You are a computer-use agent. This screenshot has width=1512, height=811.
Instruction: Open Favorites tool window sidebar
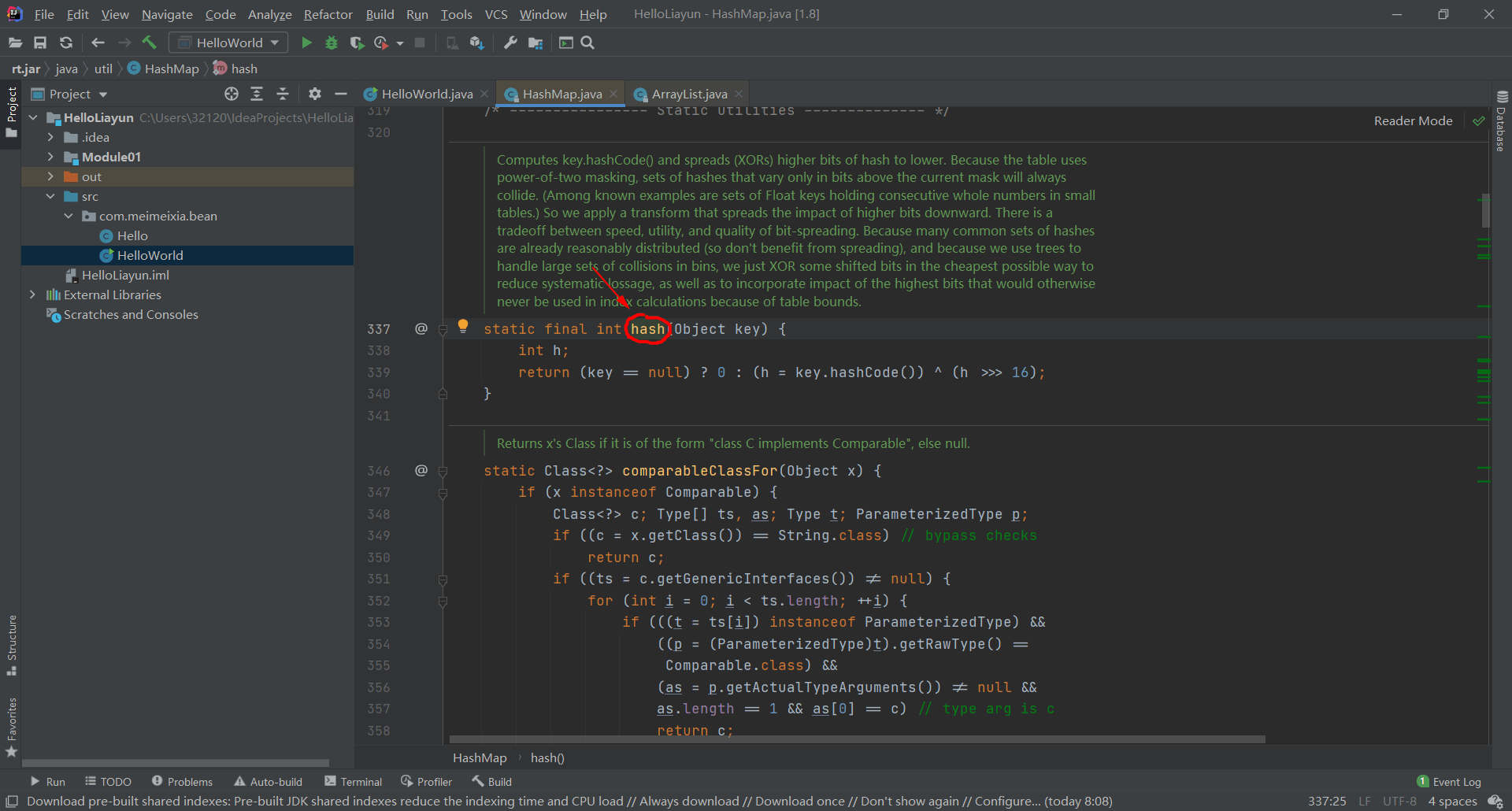click(x=12, y=728)
